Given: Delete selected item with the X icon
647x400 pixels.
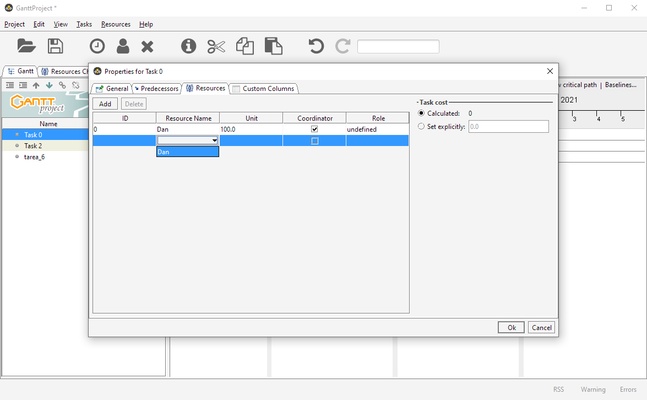Looking at the screenshot, I should [x=147, y=46].
